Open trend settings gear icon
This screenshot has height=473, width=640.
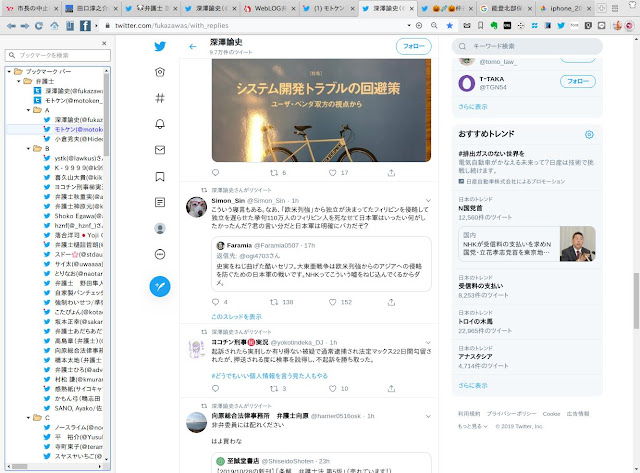[x=589, y=134]
